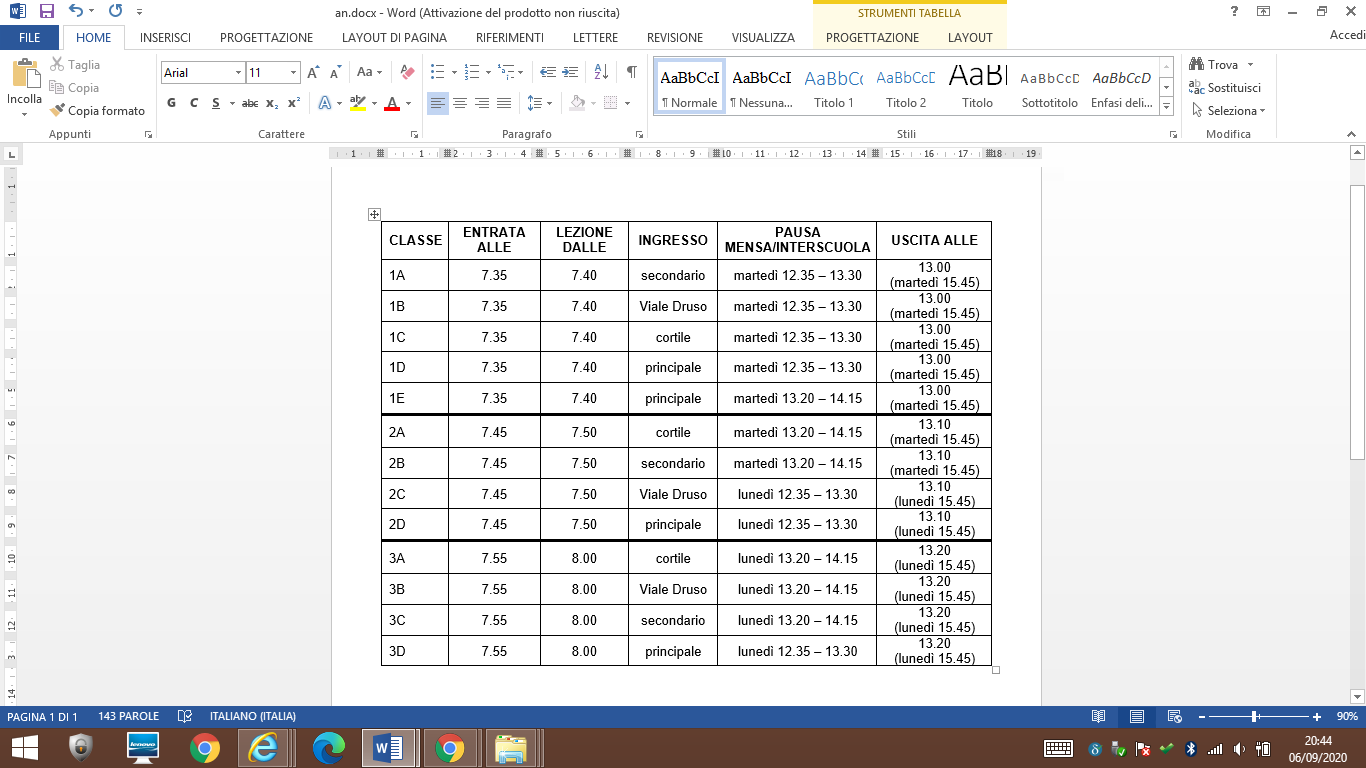
Task: Click the zoom slider in the status bar
Action: (x=1254, y=717)
